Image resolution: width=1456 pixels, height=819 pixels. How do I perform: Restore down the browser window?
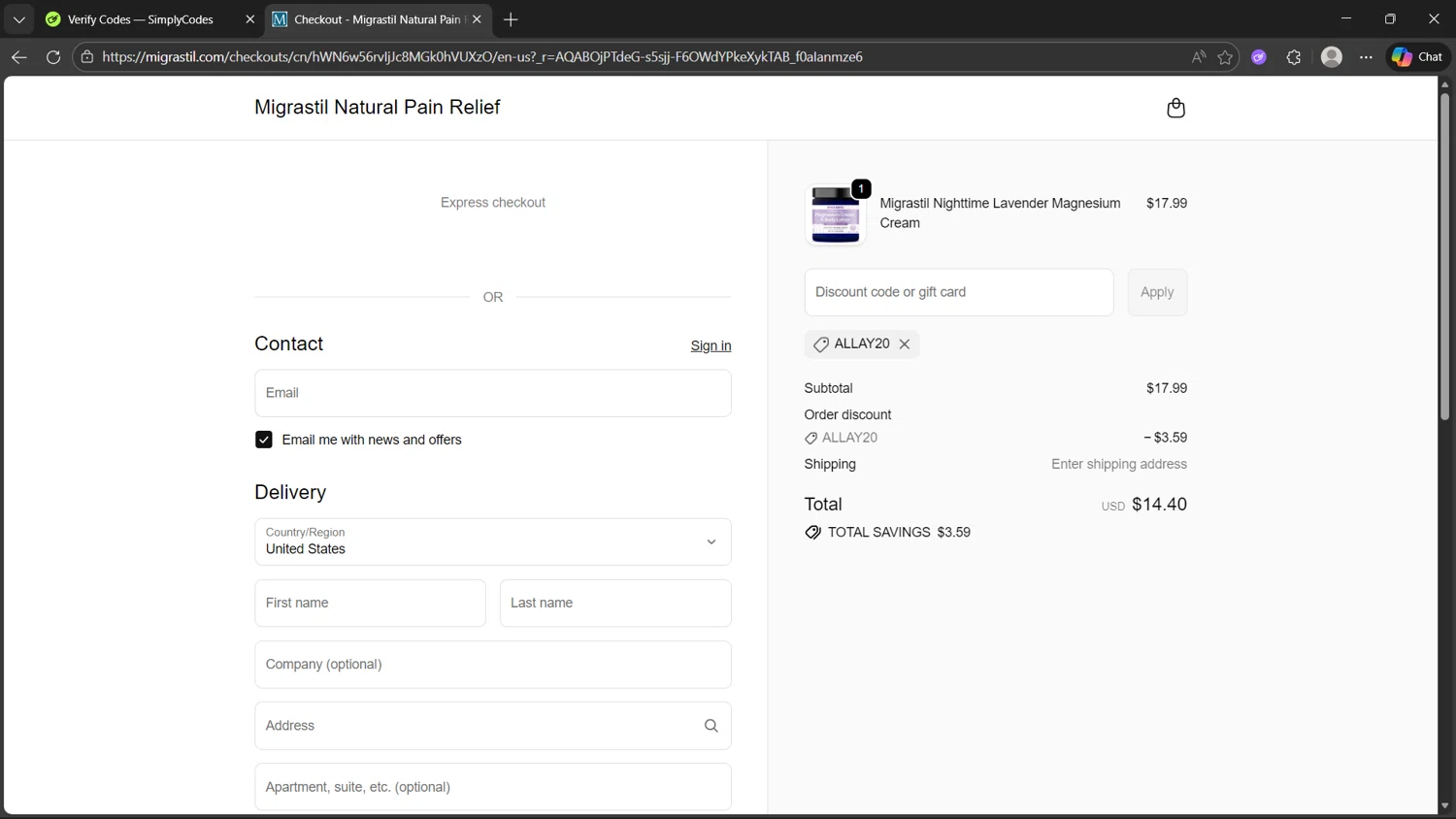[x=1390, y=18]
